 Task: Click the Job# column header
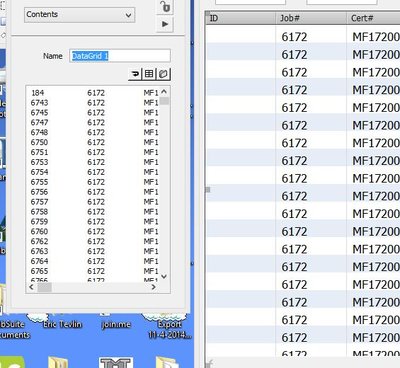(311, 18)
